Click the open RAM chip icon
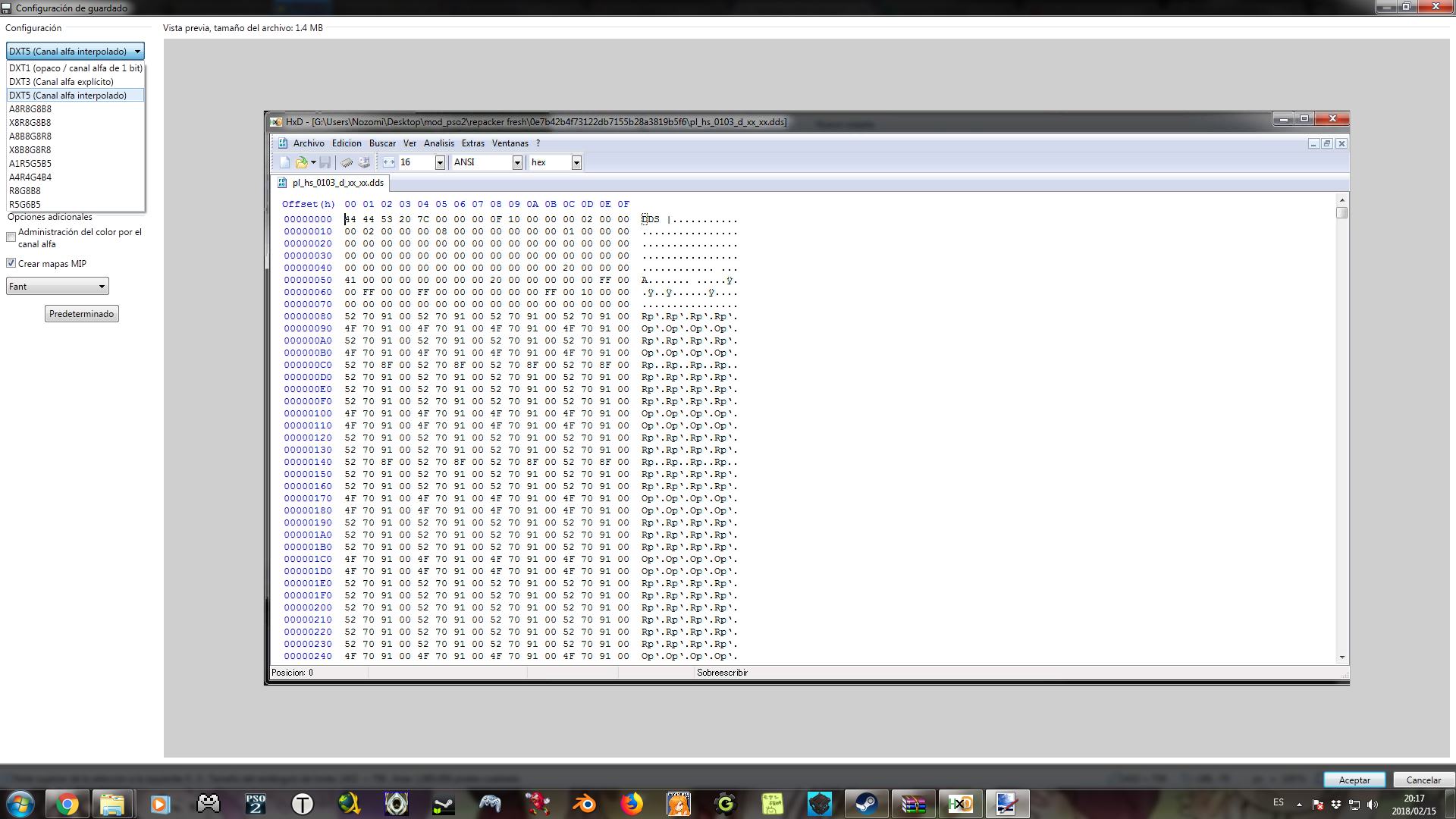1456x819 pixels. 347,162
